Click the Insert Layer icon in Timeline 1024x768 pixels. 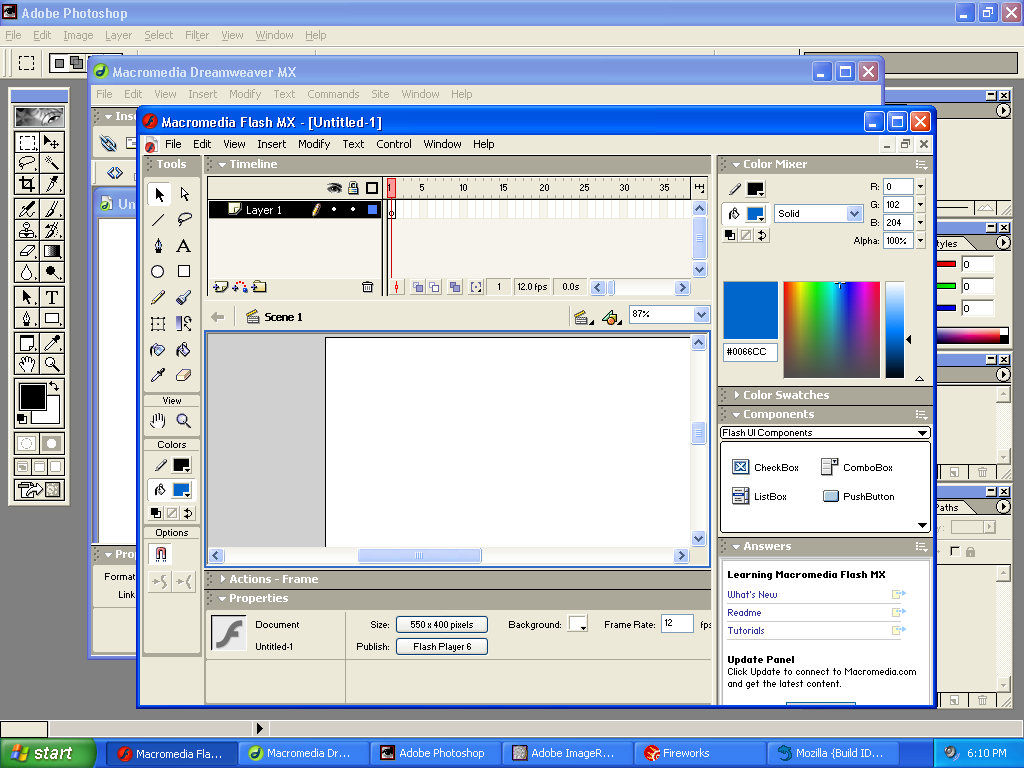pos(221,287)
